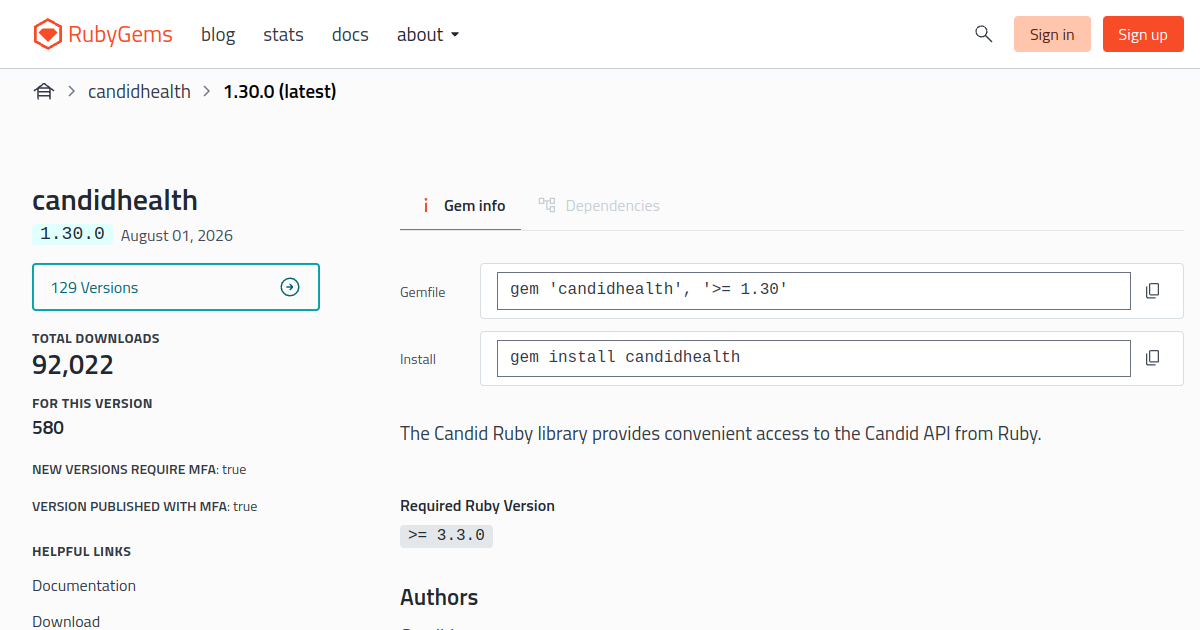The height and width of the screenshot is (630, 1200).
Task: Click the arrow icon in 129 Versions
Action: click(290, 288)
